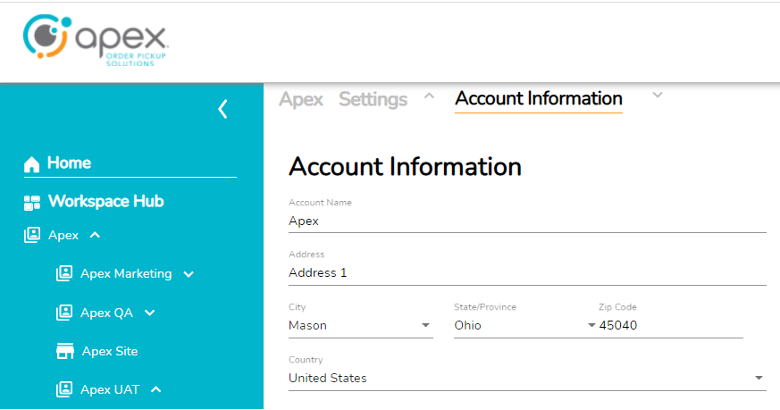Viewport: 780px width, 410px height.
Task: Click the Zip Code field with 45040
Action: [x=670, y=326]
